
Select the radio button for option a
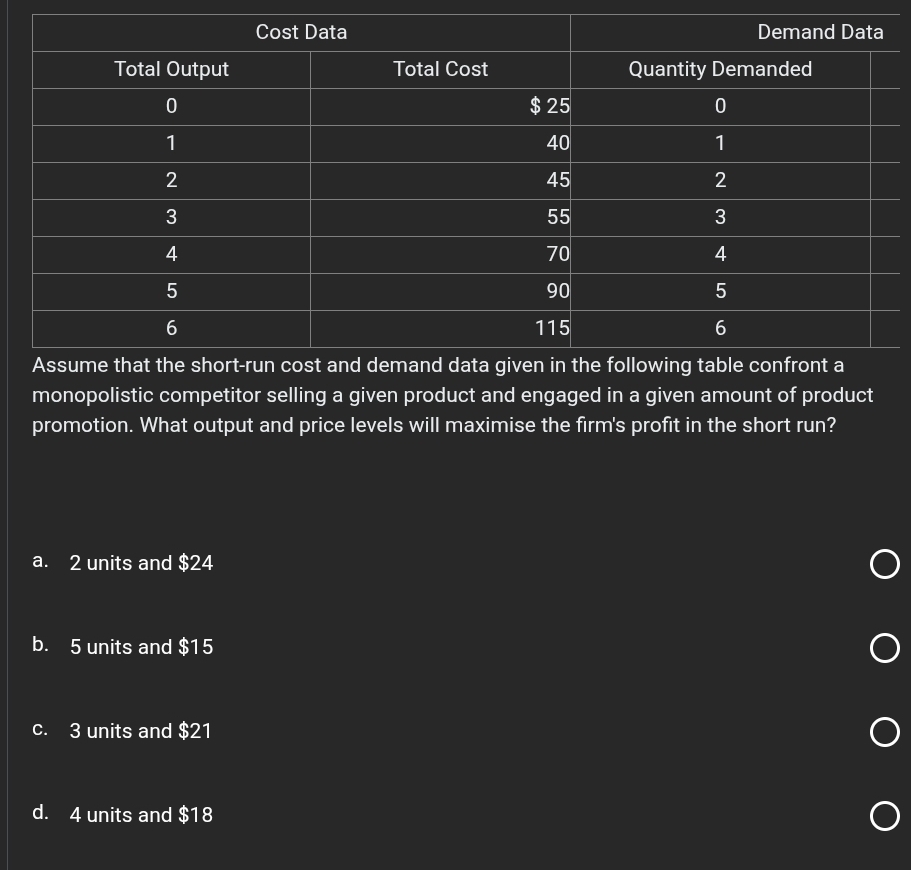pos(884,563)
